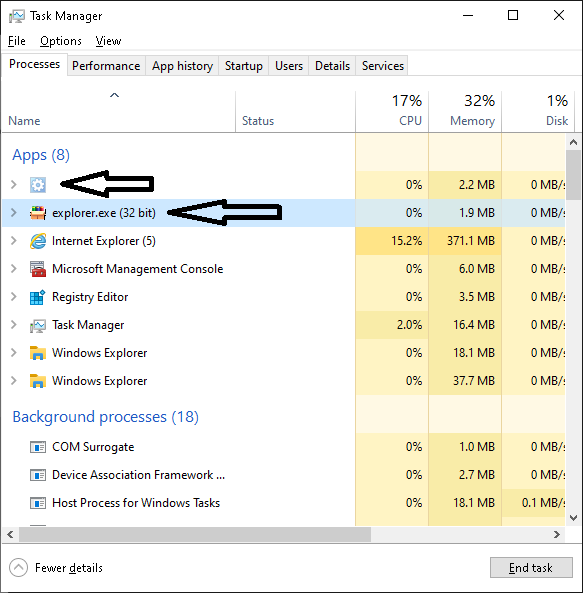The image size is (583, 593).
Task: Expand the Task Manager process entry
Action: (14, 324)
